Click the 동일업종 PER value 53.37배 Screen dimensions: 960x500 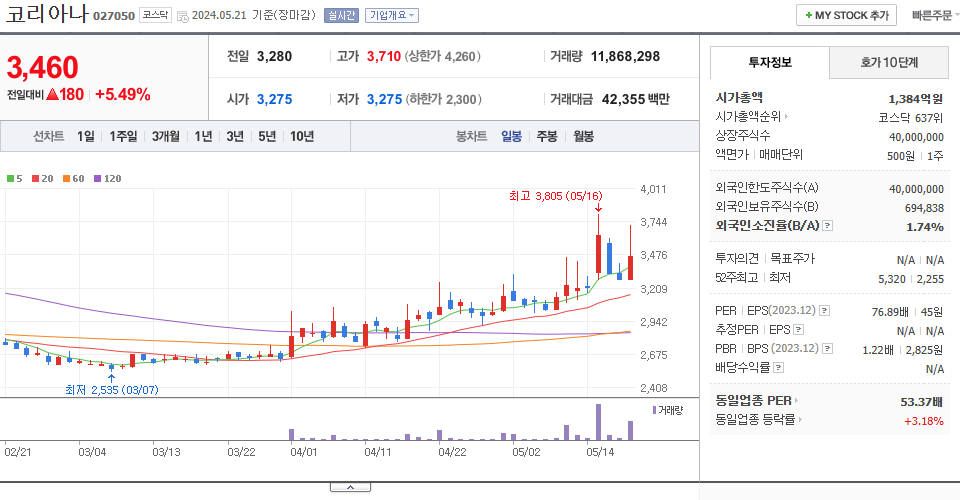point(921,402)
